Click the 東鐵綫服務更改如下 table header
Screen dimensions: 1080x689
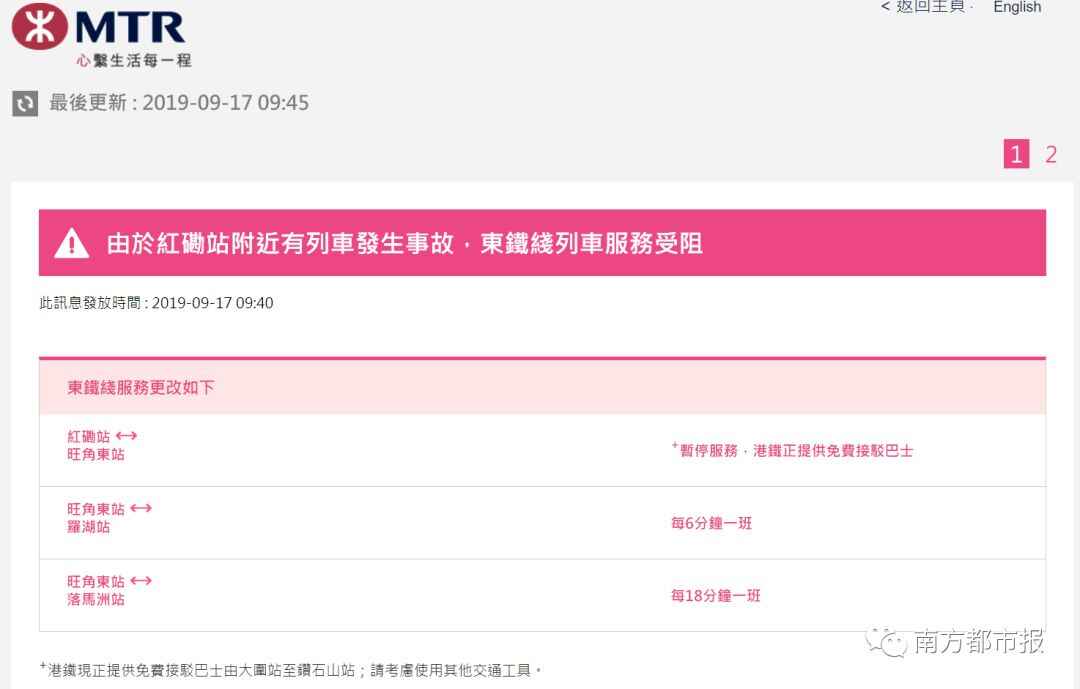141,387
